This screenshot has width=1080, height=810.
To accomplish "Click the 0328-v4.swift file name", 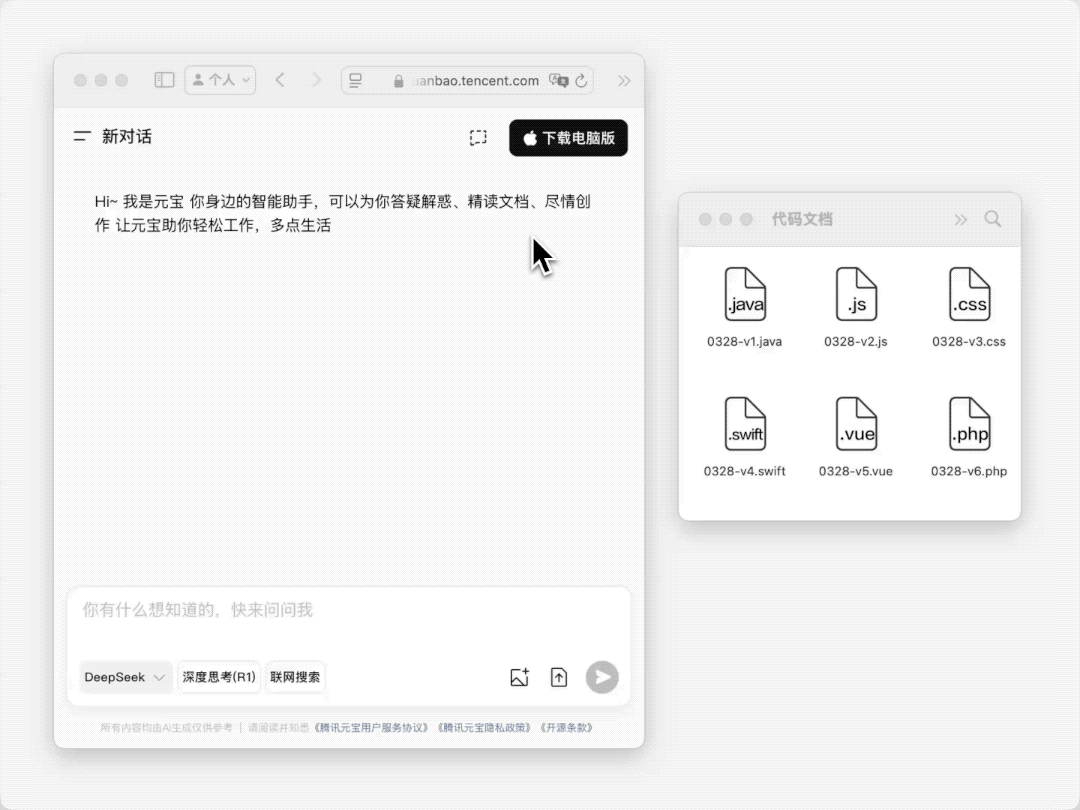I will pyautogui.click(x=745, y=471).
